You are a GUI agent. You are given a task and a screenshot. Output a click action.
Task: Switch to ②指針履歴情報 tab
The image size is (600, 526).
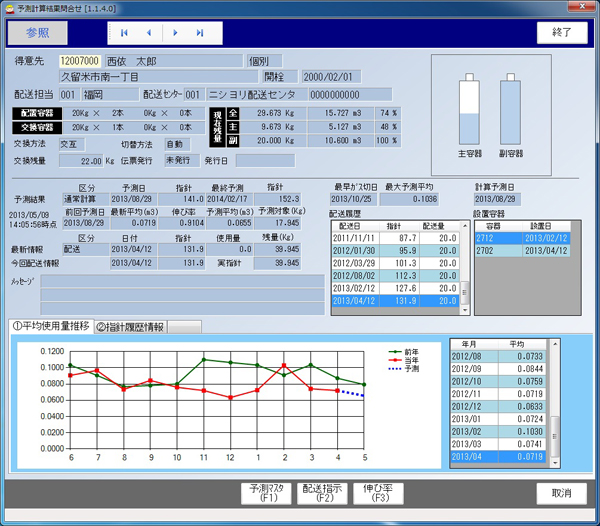[x=130, y=326]
